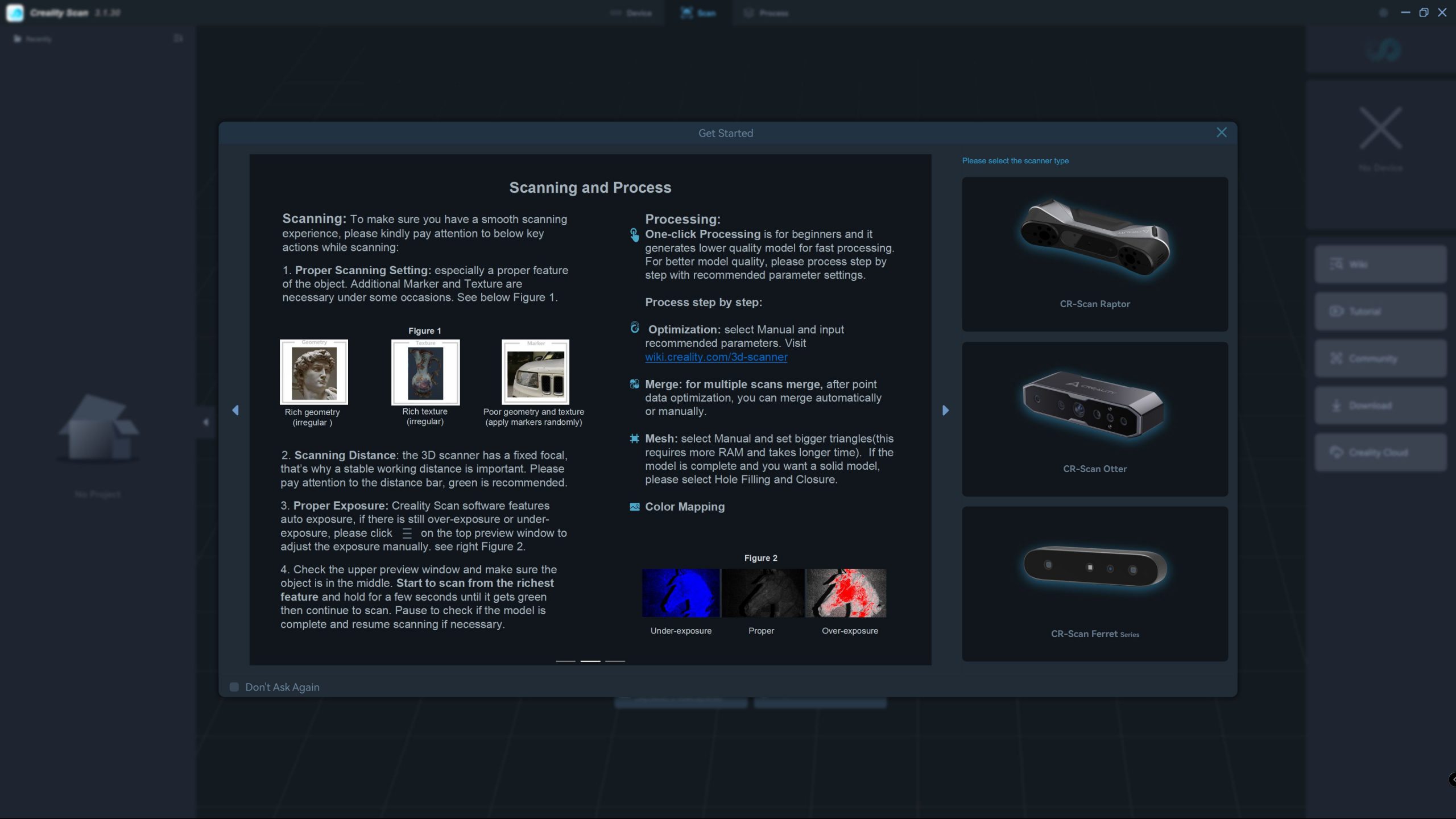Restore down the Creality Scan window
The width and height of the screenshot is (1456, 819).
tap(1424, 13)
